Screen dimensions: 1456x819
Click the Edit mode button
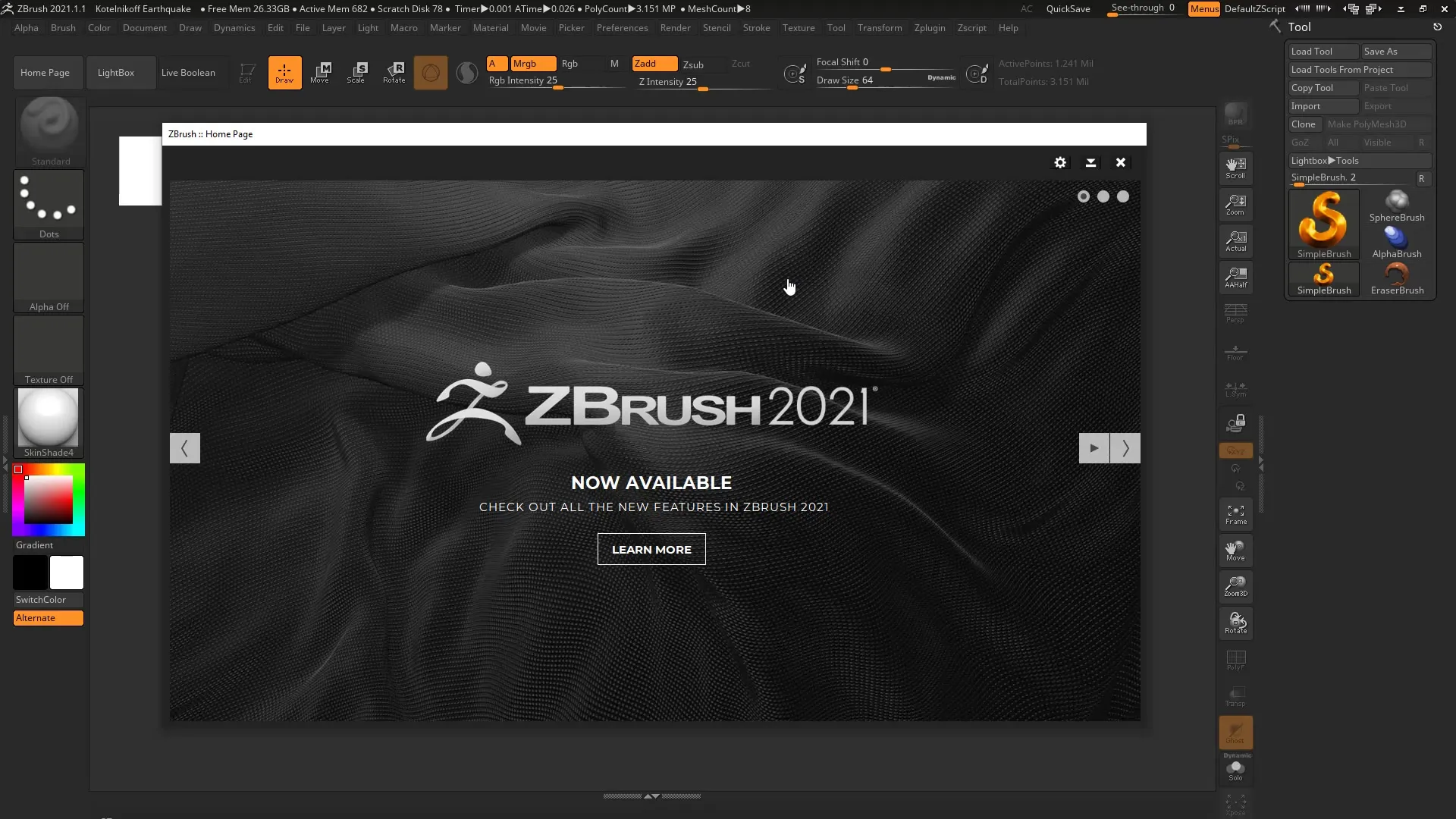coord(246,73)
